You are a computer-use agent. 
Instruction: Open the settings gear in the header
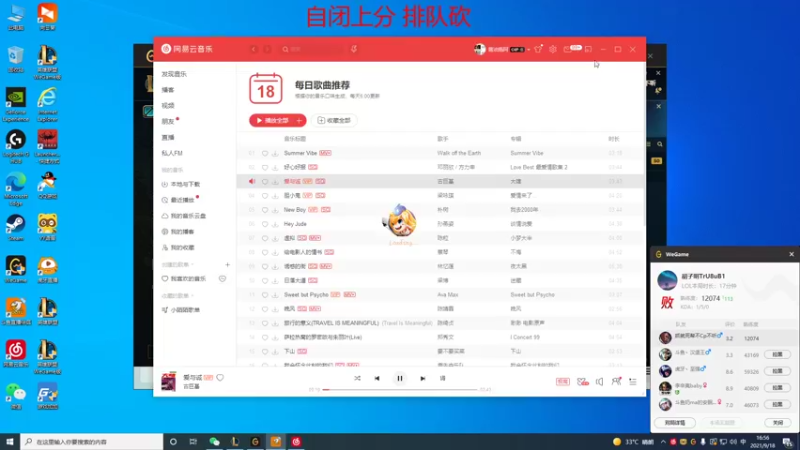[553, 49]
